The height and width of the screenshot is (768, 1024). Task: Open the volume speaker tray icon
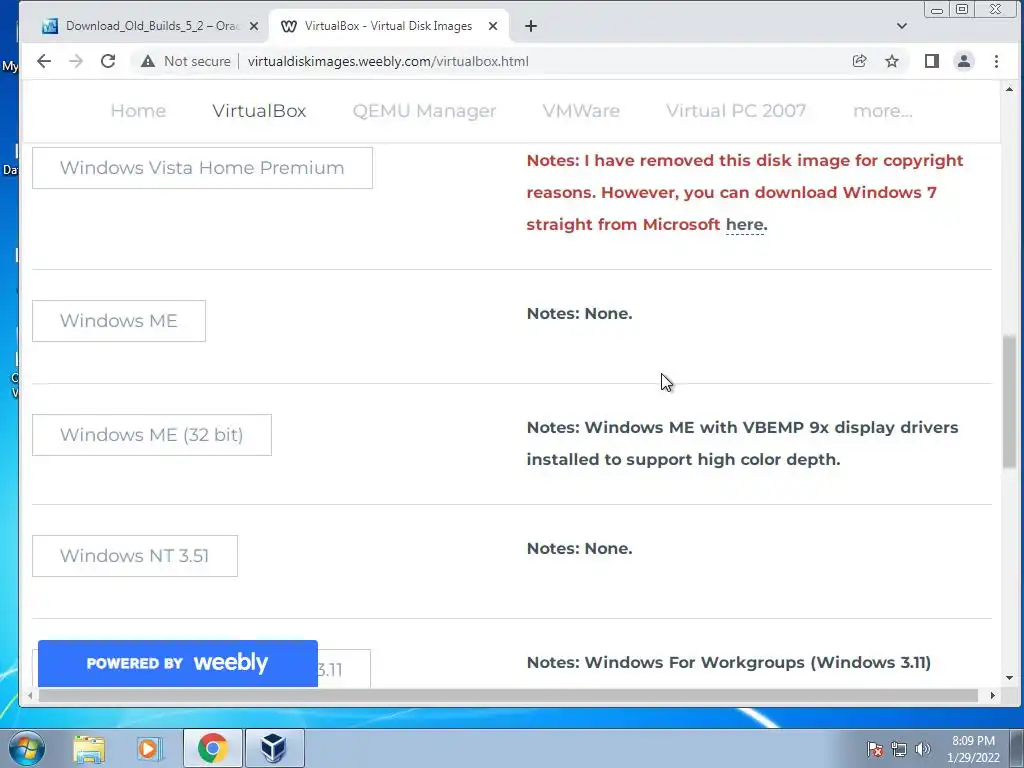pos(923,749)
